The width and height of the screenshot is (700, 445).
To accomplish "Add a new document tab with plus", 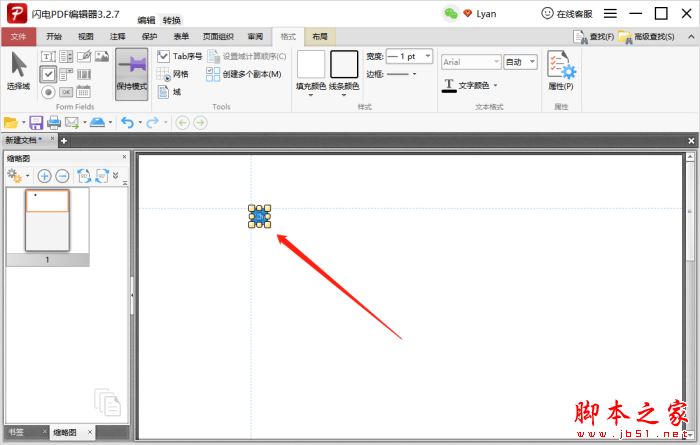I will click(x=64, y=141).
